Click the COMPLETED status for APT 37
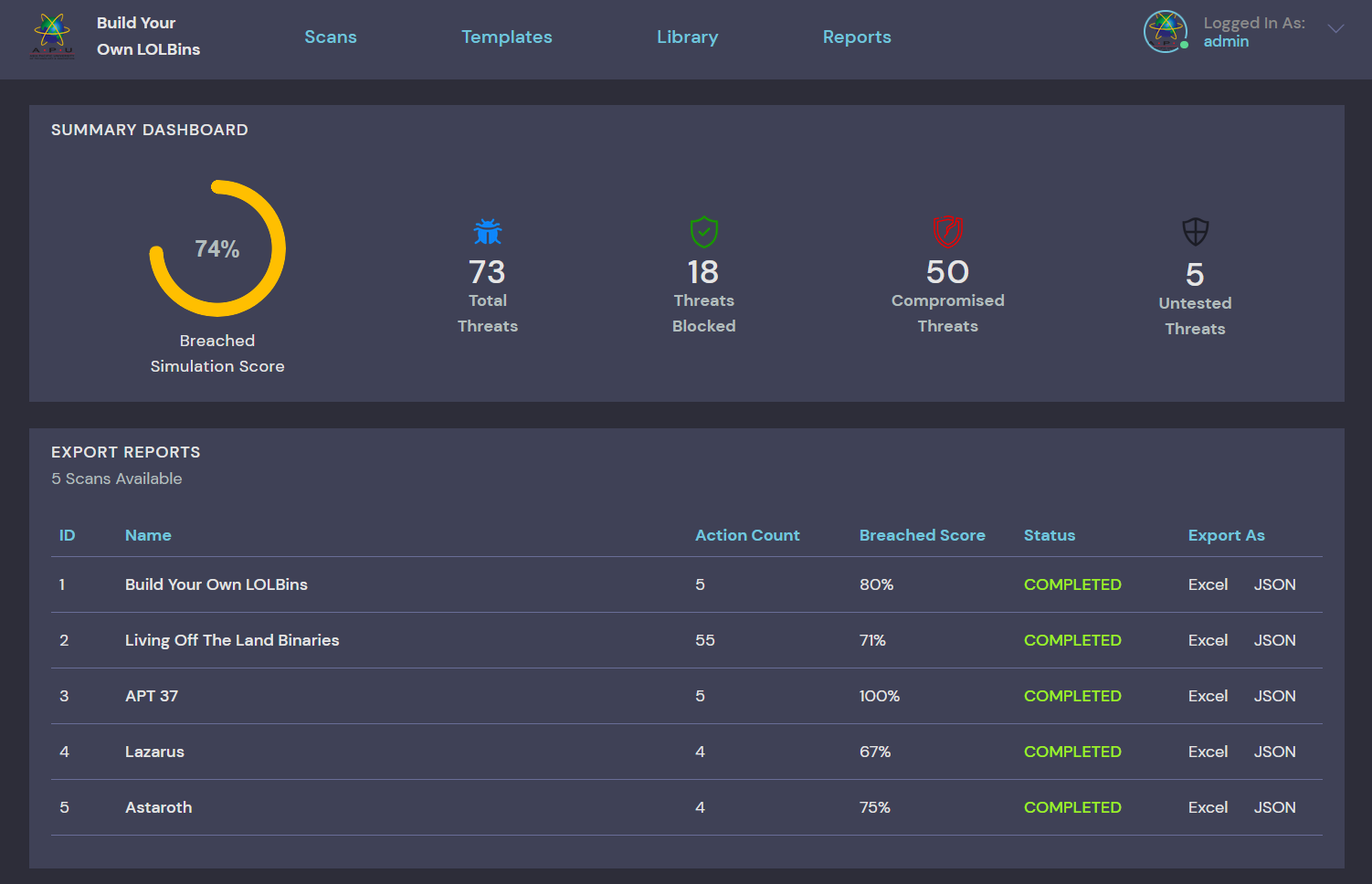This screenshot has height=884, width=1372. (x=1072, y=696)
